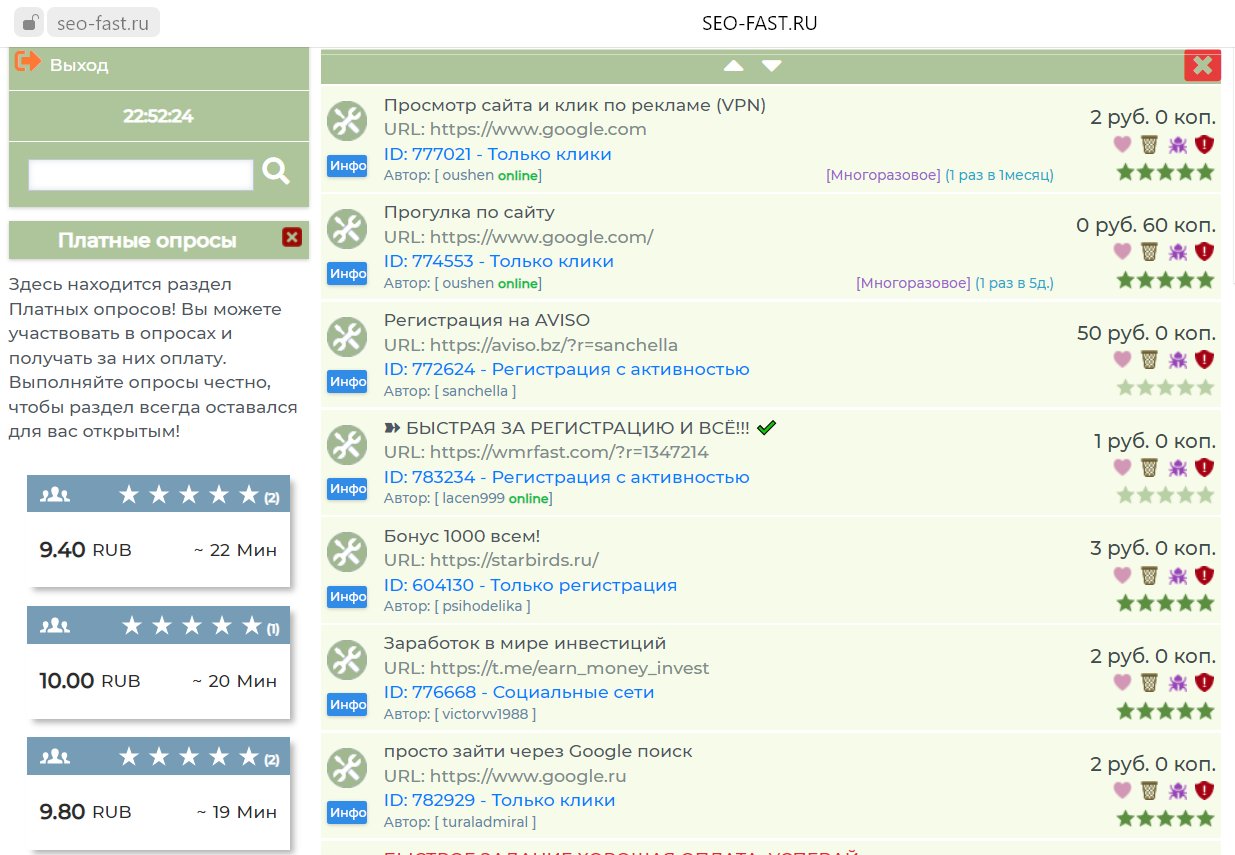Close the task list with red X
1235x855 pixels.
[1202, 66]
